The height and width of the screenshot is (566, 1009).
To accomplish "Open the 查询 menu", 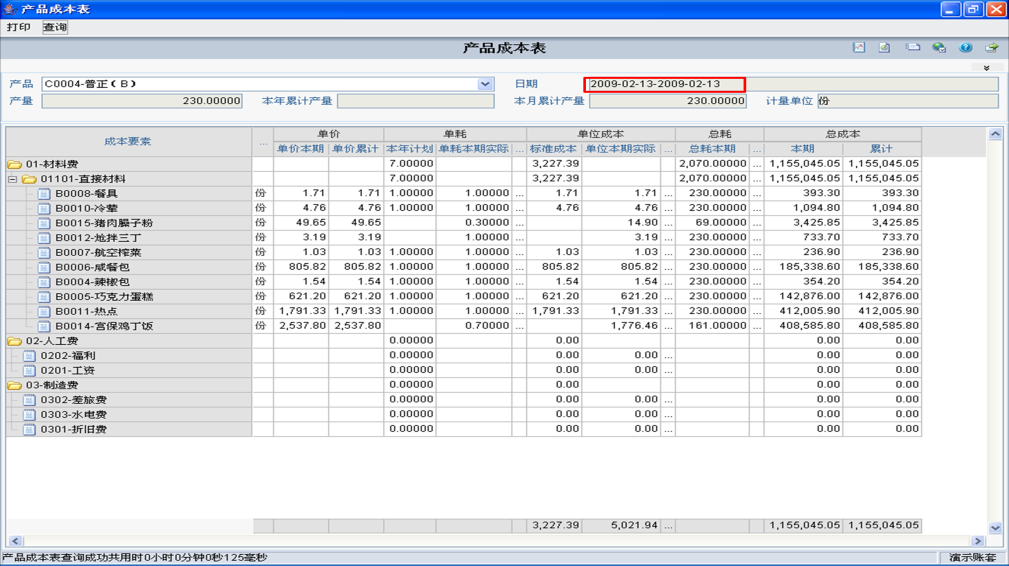I will coord(55,28).
